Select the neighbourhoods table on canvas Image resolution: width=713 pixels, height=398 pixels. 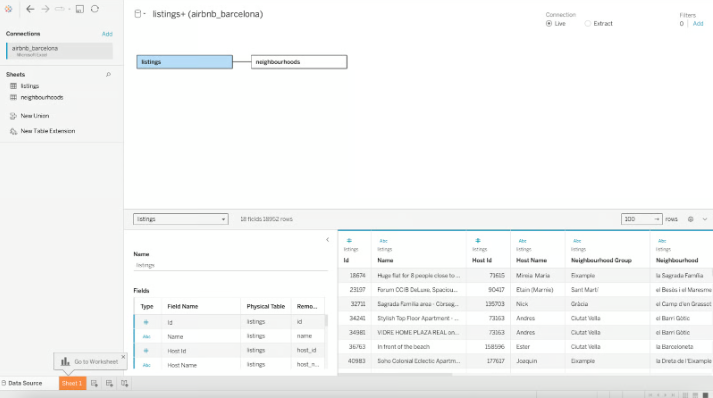(299, 62)
